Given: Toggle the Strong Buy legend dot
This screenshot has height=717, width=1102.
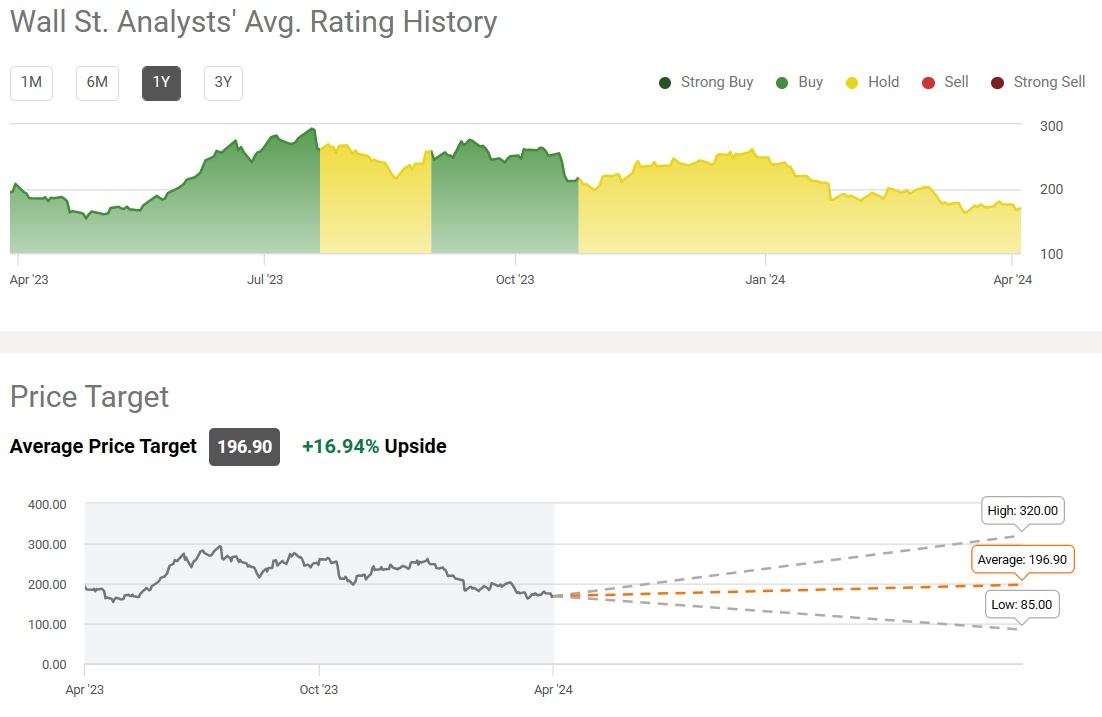Looking at the screenshot, I should coord(665,83).
